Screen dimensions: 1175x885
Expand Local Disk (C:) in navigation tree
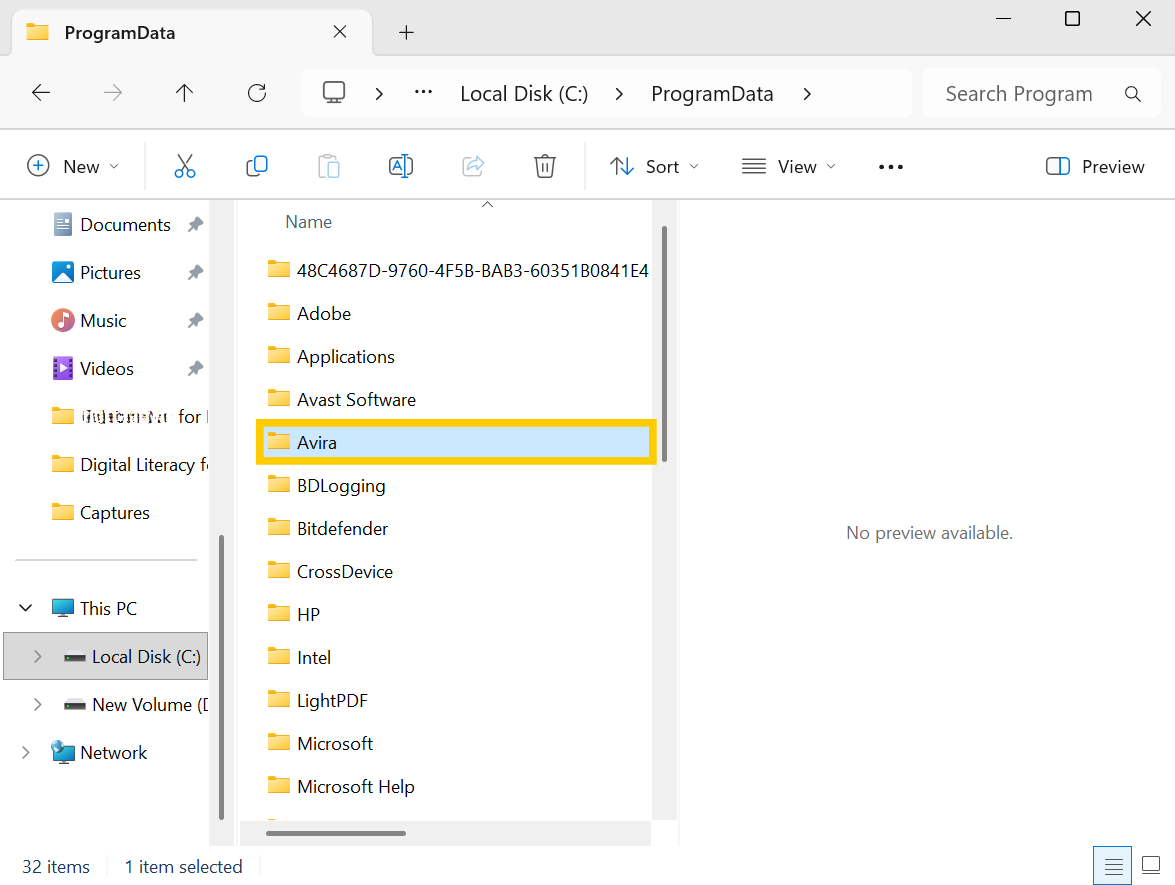coord(37,656)
